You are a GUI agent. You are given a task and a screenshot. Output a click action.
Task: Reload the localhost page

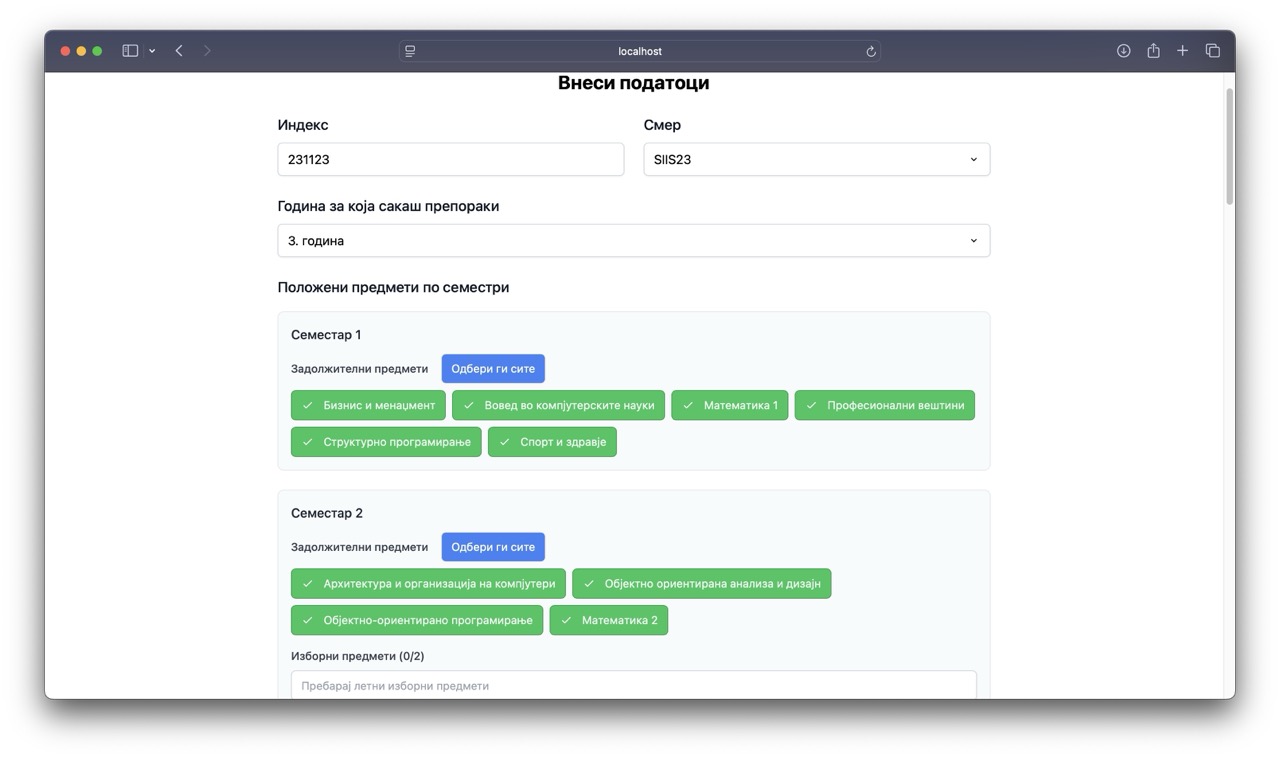(871, 52)
